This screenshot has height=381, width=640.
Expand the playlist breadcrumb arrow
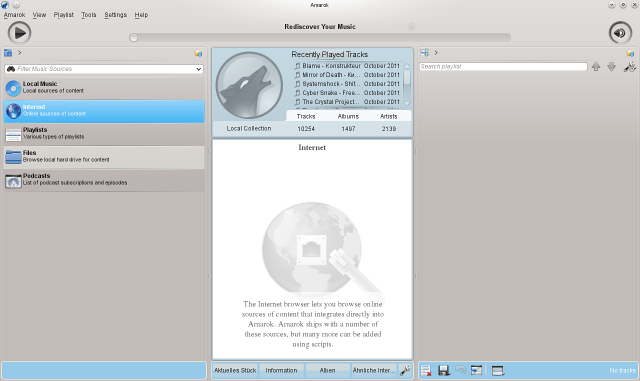[x=436, y=53]
